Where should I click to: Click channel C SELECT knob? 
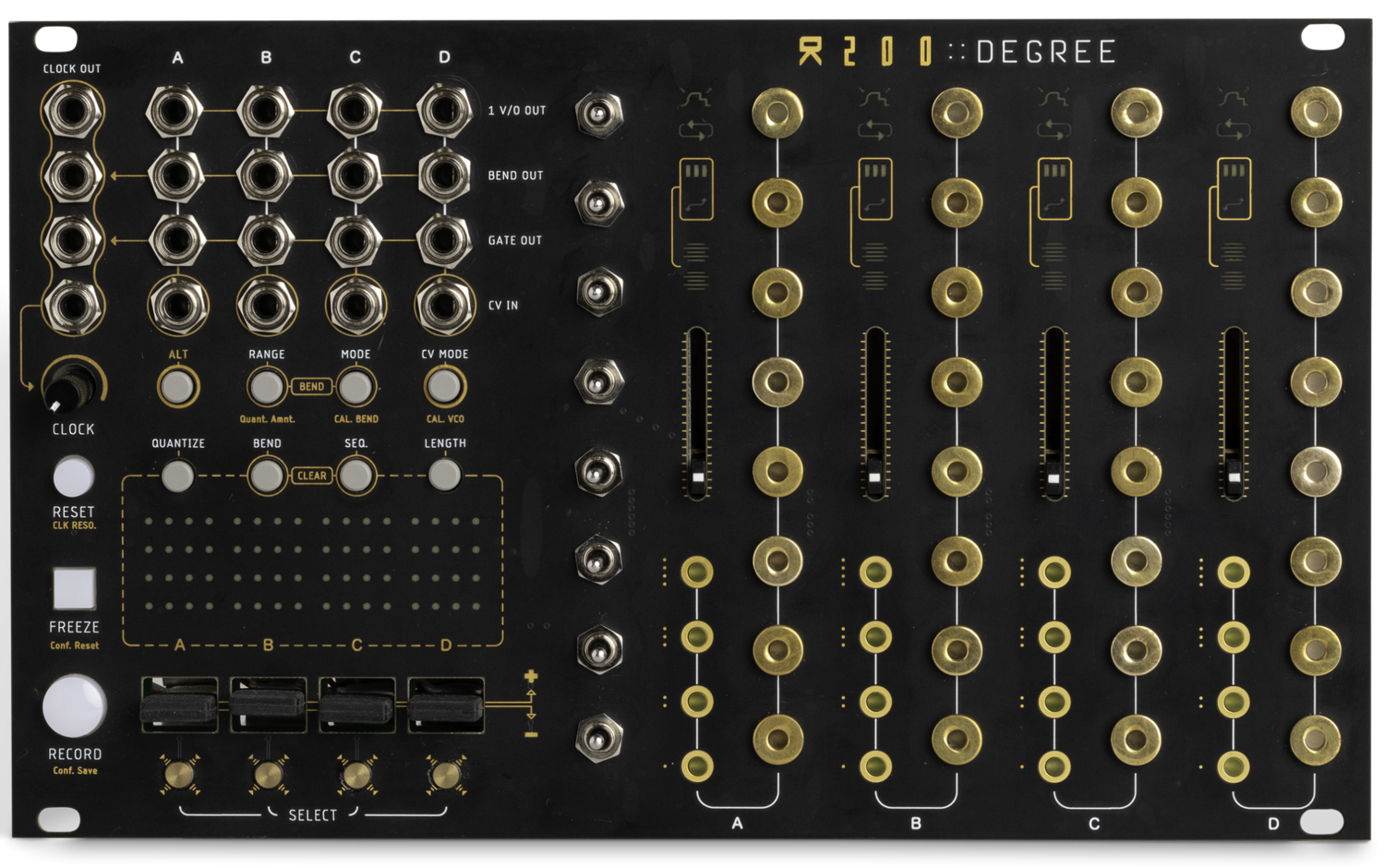pyautogui.click(x=356, y=774)
